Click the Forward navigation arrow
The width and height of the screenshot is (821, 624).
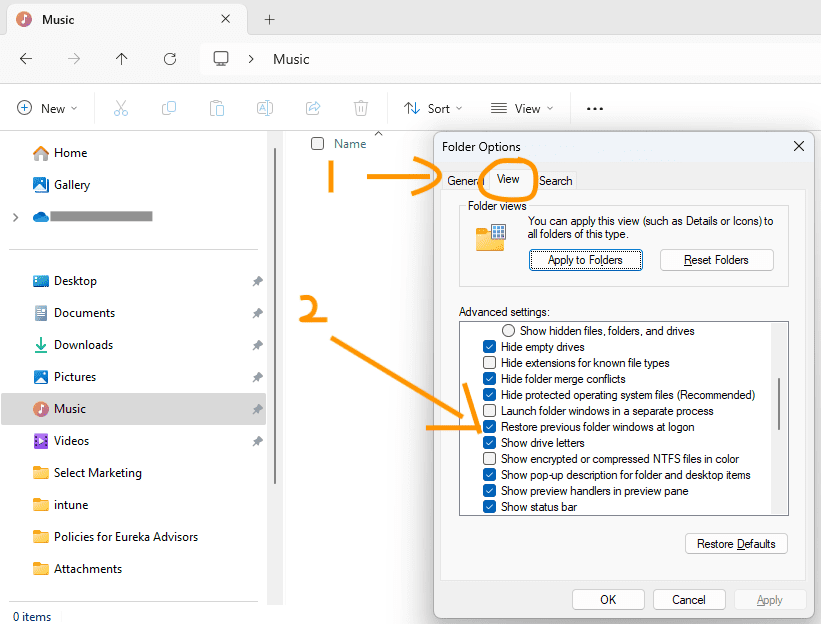(74, 59)
